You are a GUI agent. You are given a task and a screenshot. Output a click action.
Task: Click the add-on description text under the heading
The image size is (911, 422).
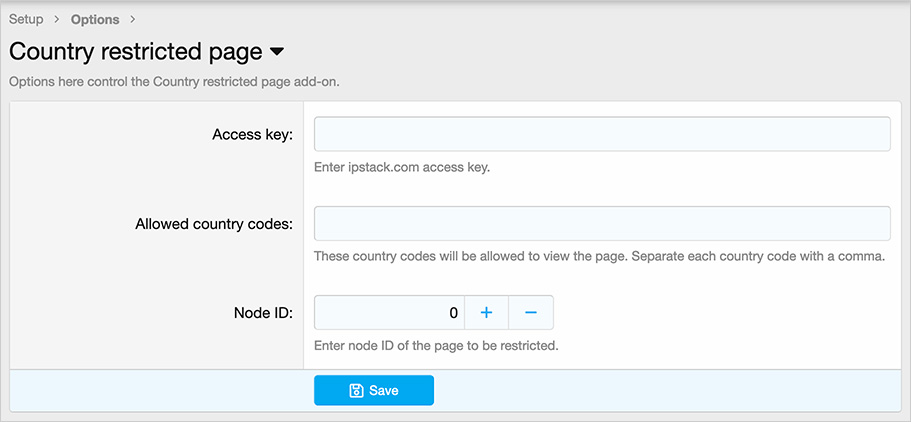coord(174,81)
